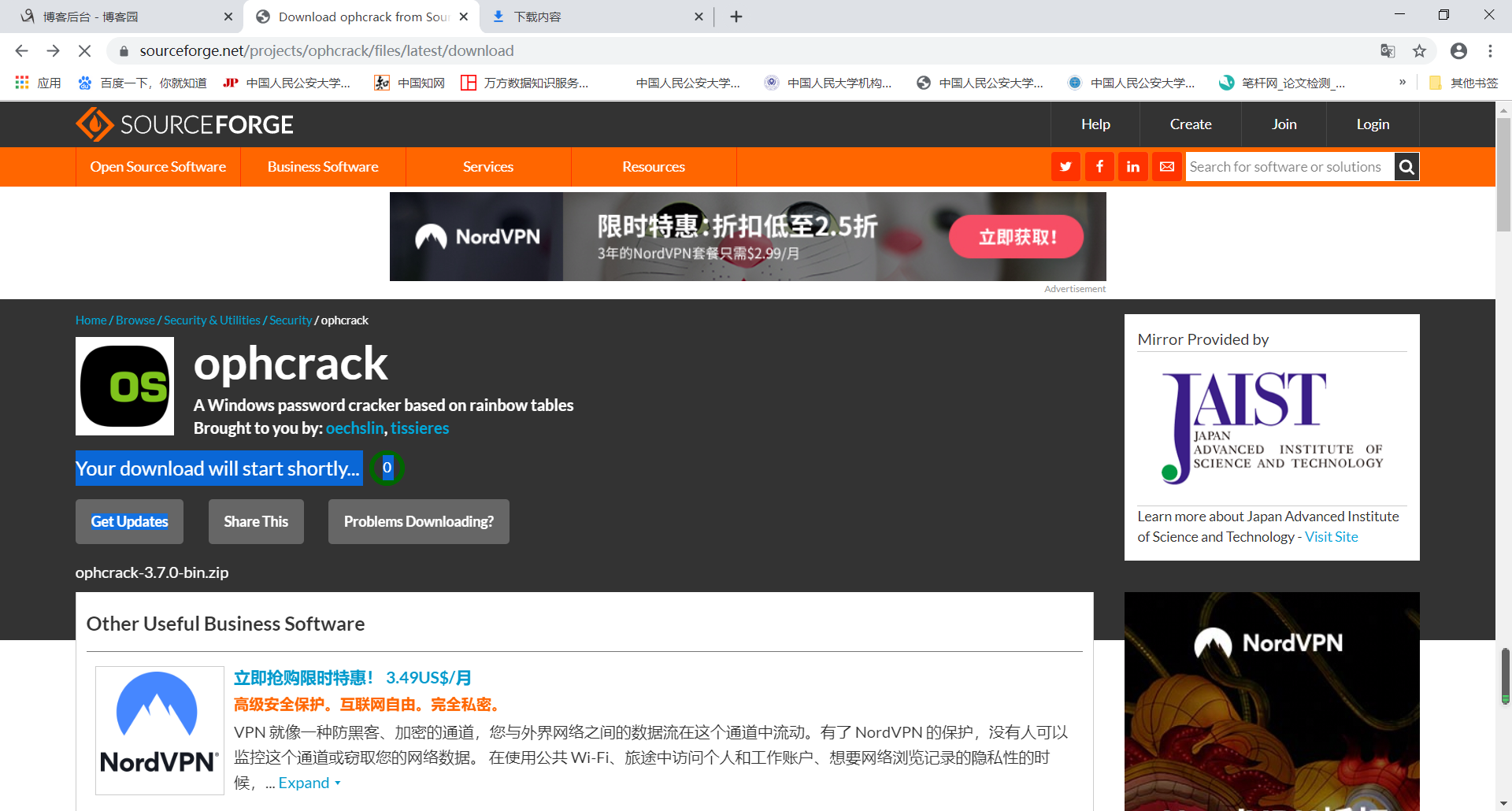Stop loading the page
The height and width of the screenshot is (811, 1512).
point(85,51)
